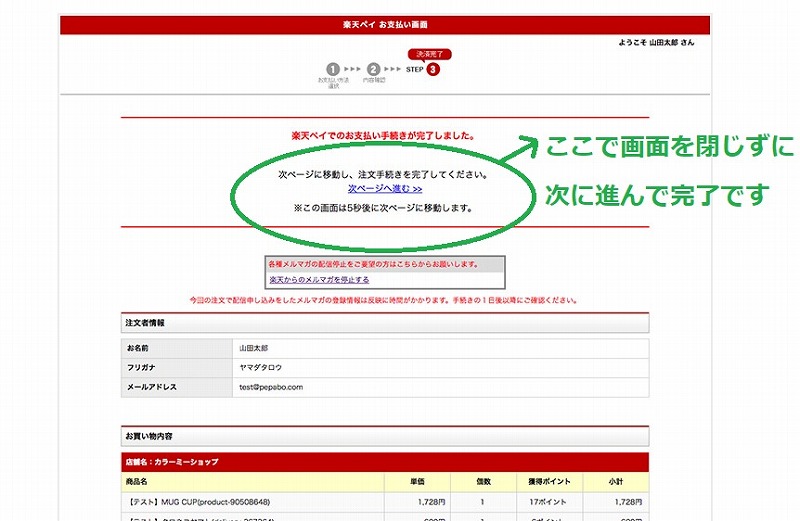Click the 商品名 column header
The height and width of the screenshot is (521, 800).
pos(253,482)
